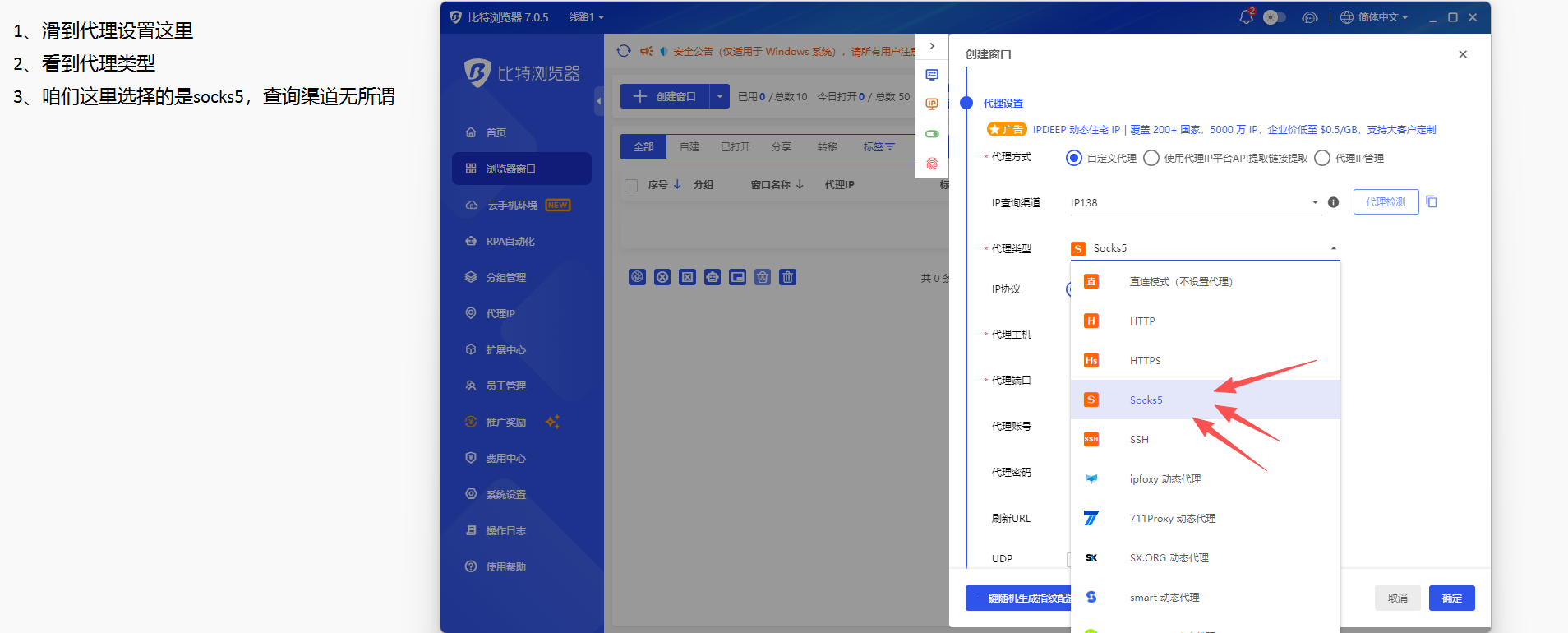The image size is (1568, 633).
Task: Click the squared X batch action icon
Action: click(688, 277)
